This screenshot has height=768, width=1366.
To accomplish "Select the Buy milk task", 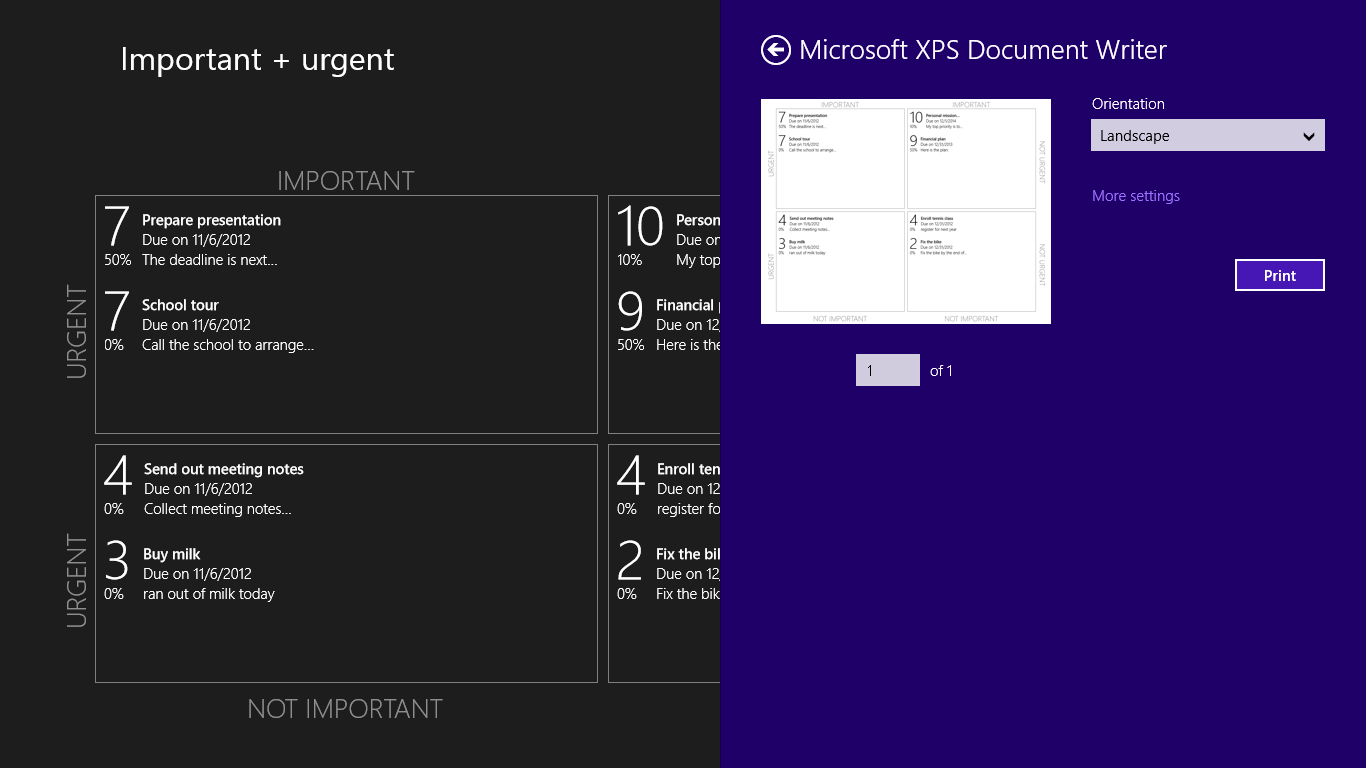I will (172, 554).
